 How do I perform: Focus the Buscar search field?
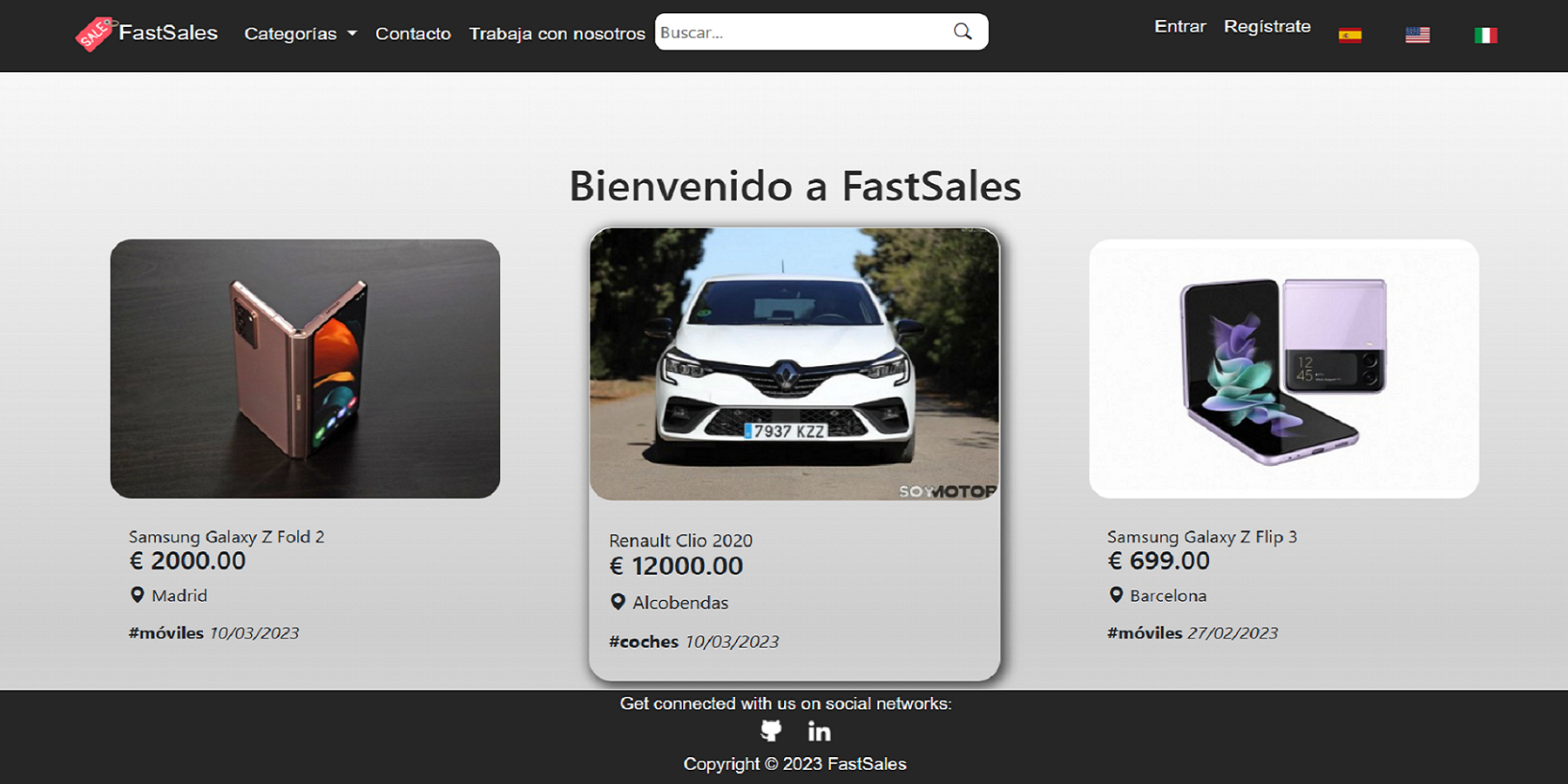coord(801,32)
